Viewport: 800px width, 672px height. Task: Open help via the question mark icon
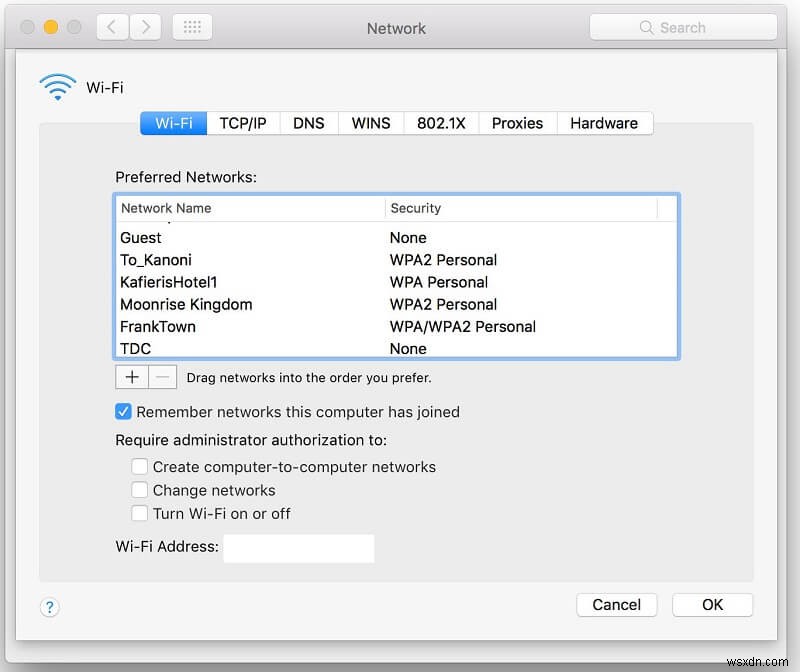tap(49, 607)
